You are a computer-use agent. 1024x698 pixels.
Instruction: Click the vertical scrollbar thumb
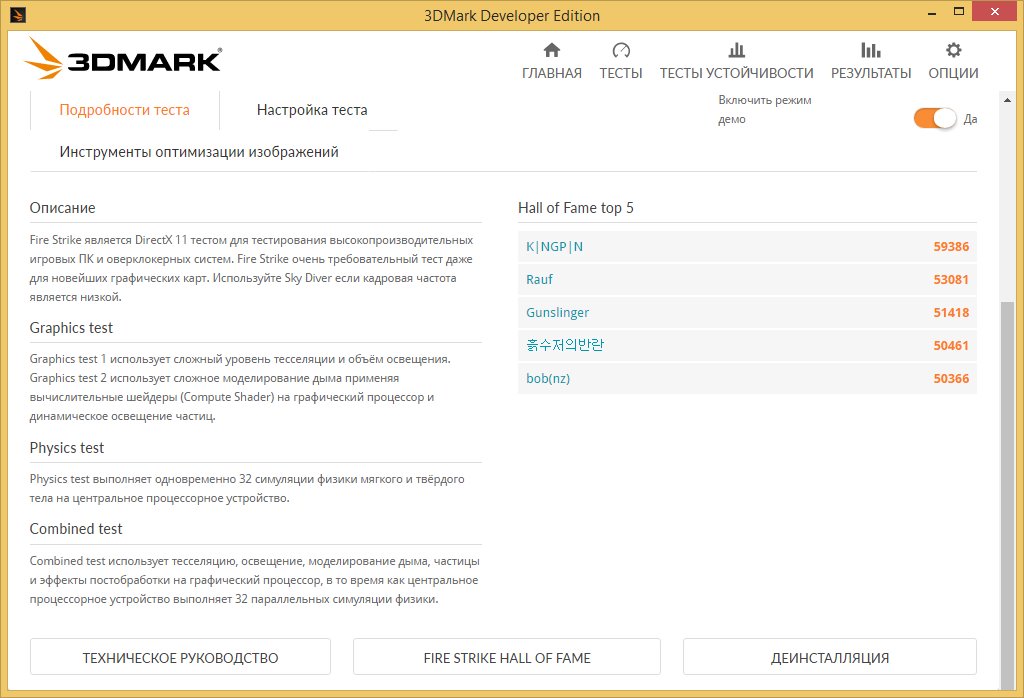coord(1007,494)
